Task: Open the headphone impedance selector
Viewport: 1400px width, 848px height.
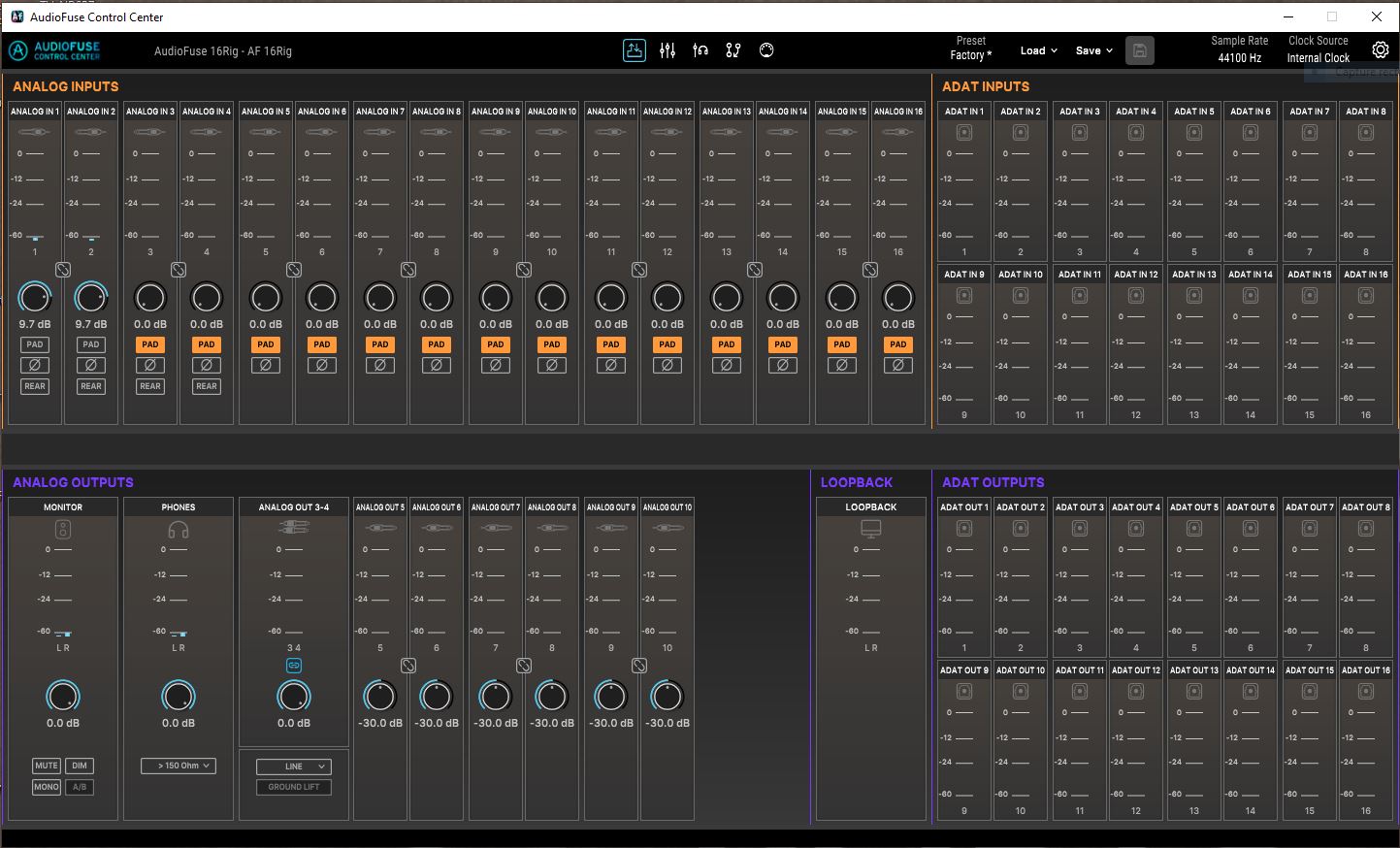Action: coord(179,766)
